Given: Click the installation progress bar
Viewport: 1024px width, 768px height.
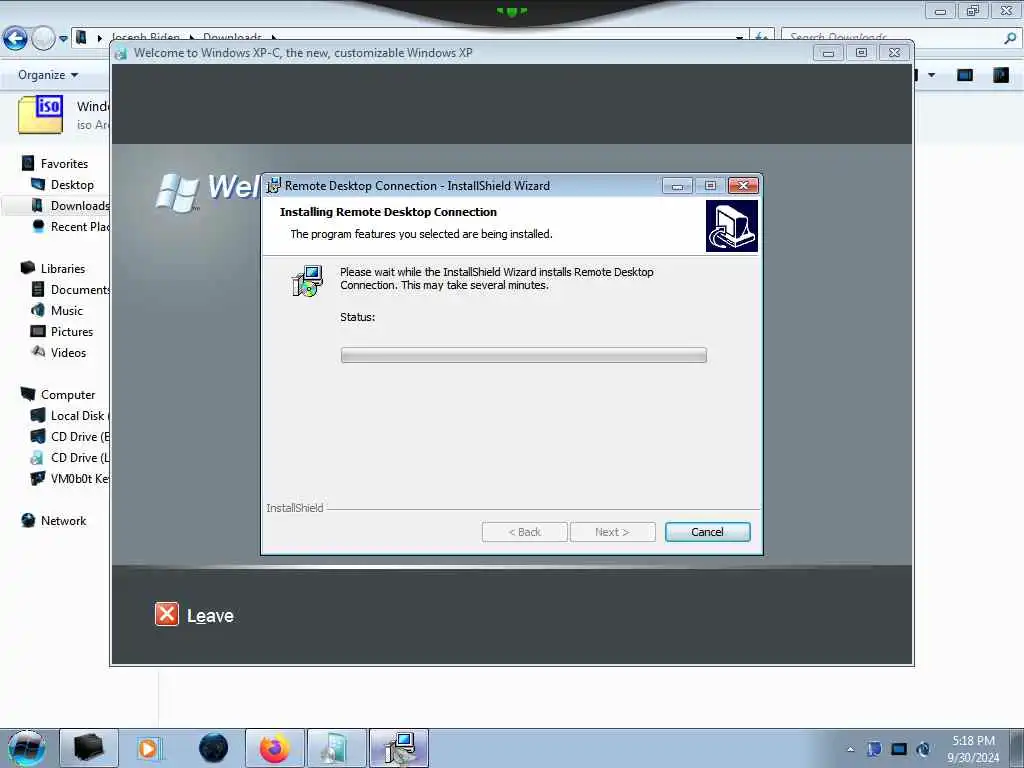Looking at the screenshot, I should (523, 355).
